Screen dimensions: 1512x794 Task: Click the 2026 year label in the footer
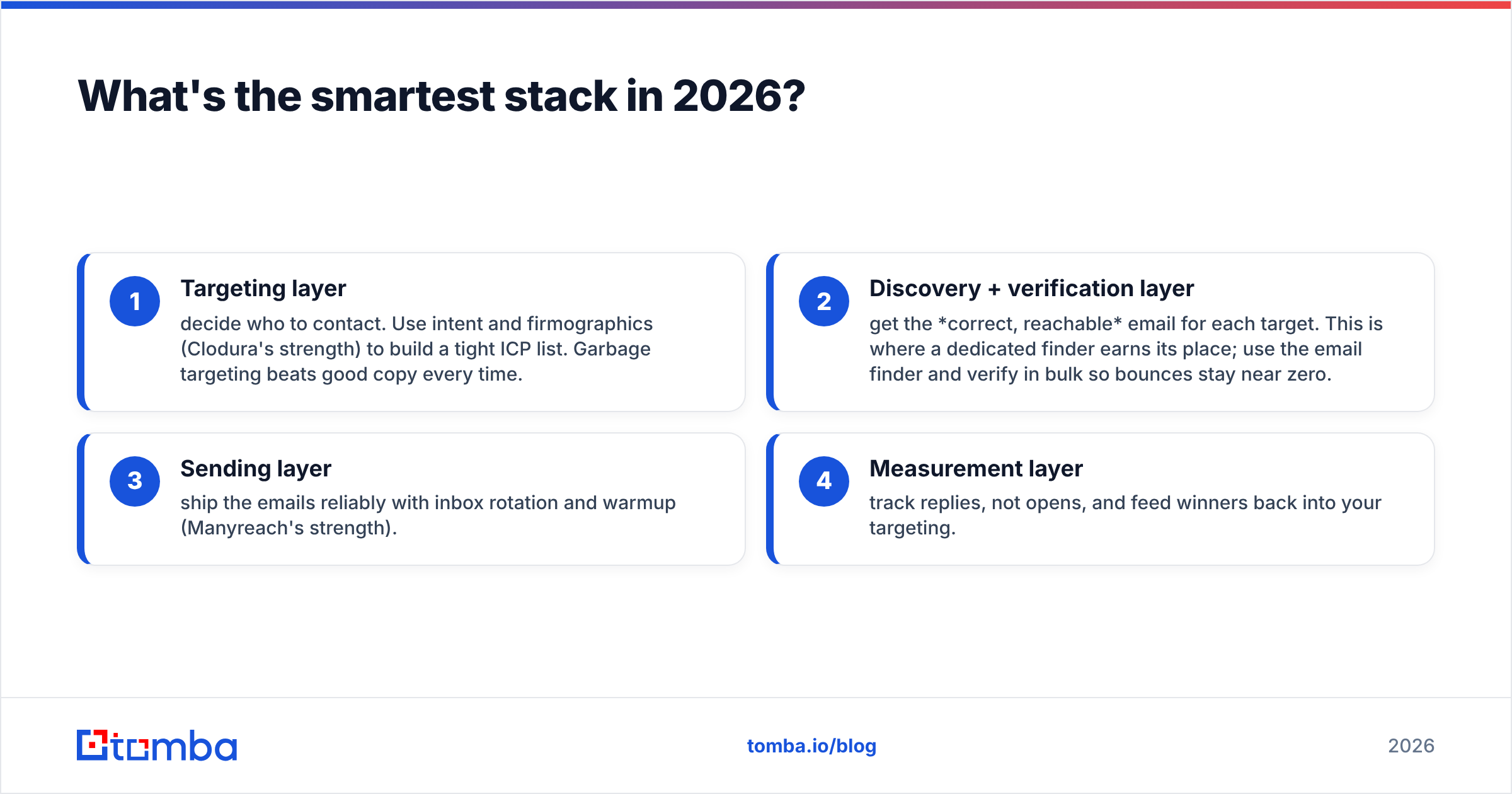coord(1411,746)
